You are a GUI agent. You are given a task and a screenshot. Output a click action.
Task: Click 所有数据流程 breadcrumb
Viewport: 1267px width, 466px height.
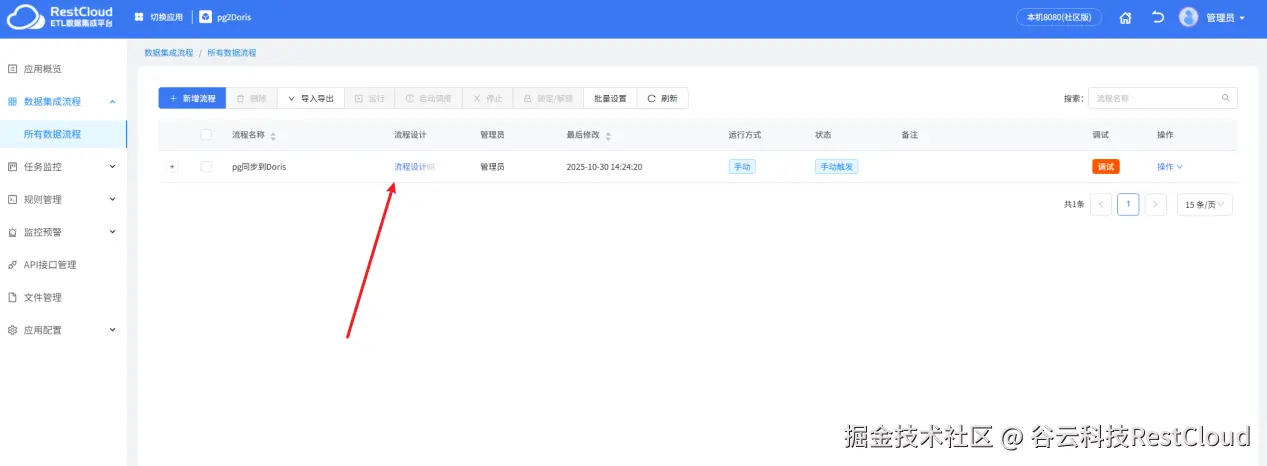[x=231, y=52]
